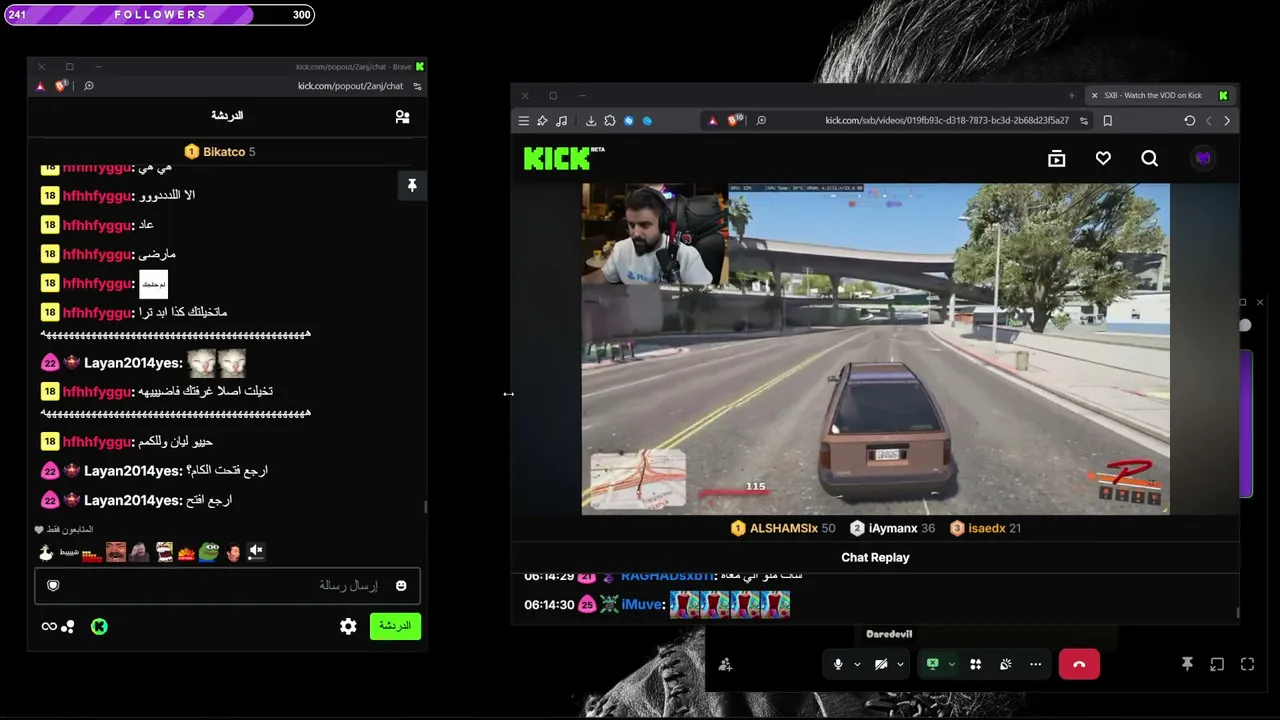Insert the duck emote from quick emotes
Viewport: 1280px width, 720px height.
[x=45, y=551]
